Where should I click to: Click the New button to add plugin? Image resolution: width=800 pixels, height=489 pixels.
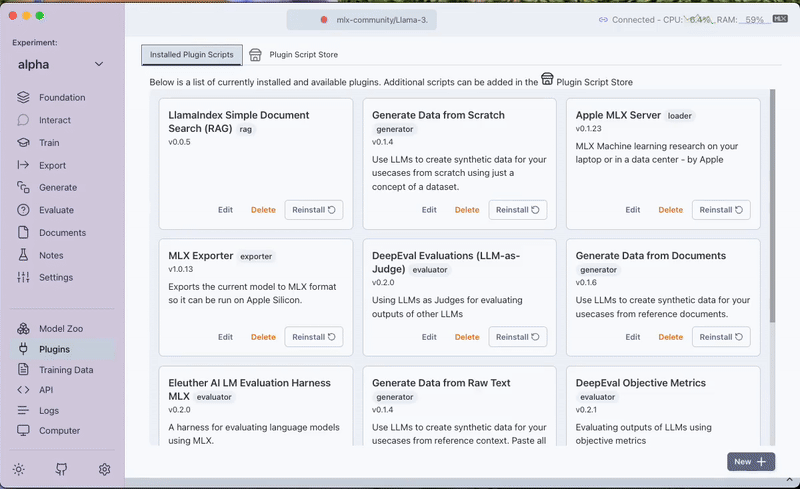[750, 462]
